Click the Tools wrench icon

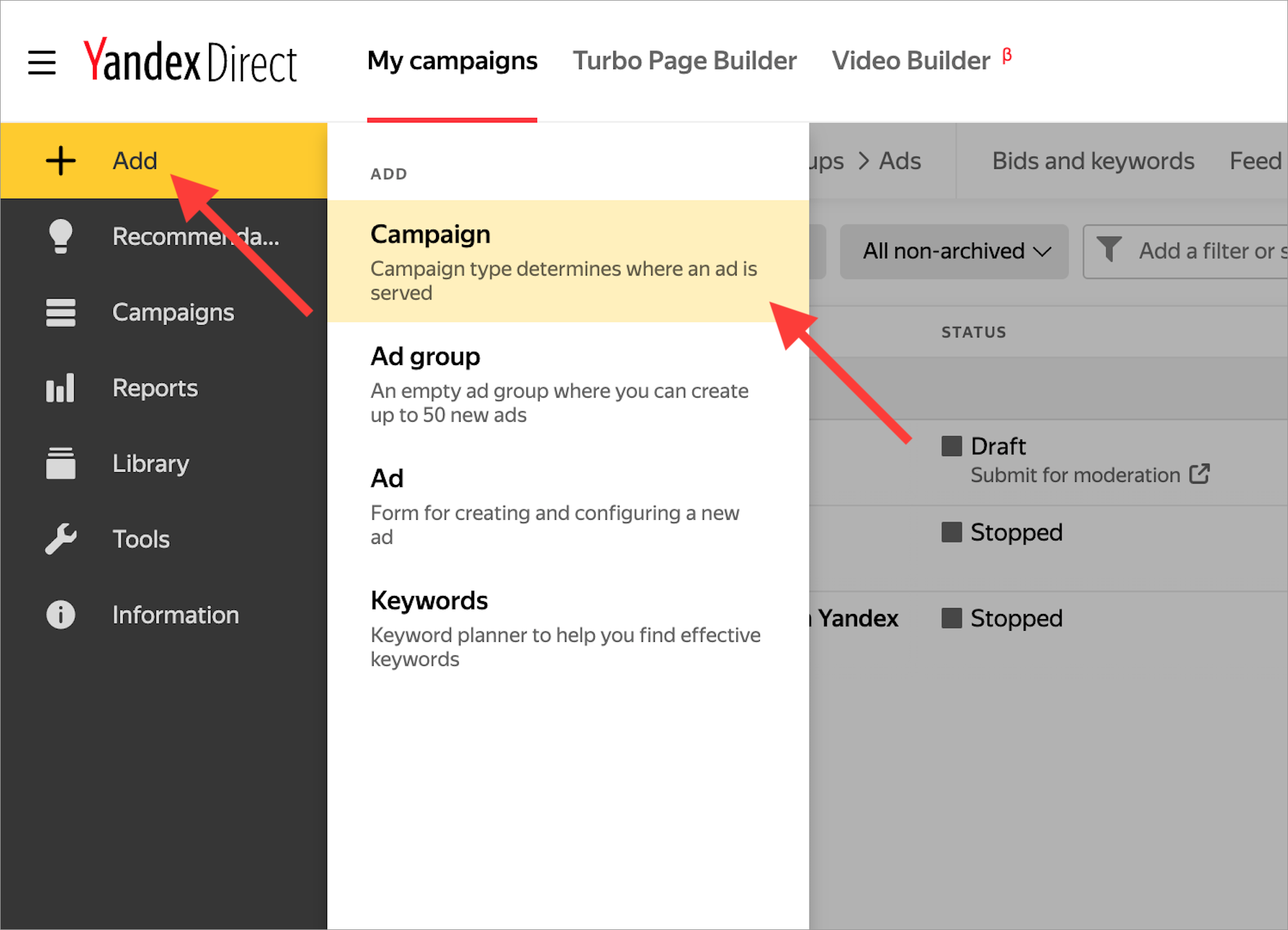click(61, 539)
